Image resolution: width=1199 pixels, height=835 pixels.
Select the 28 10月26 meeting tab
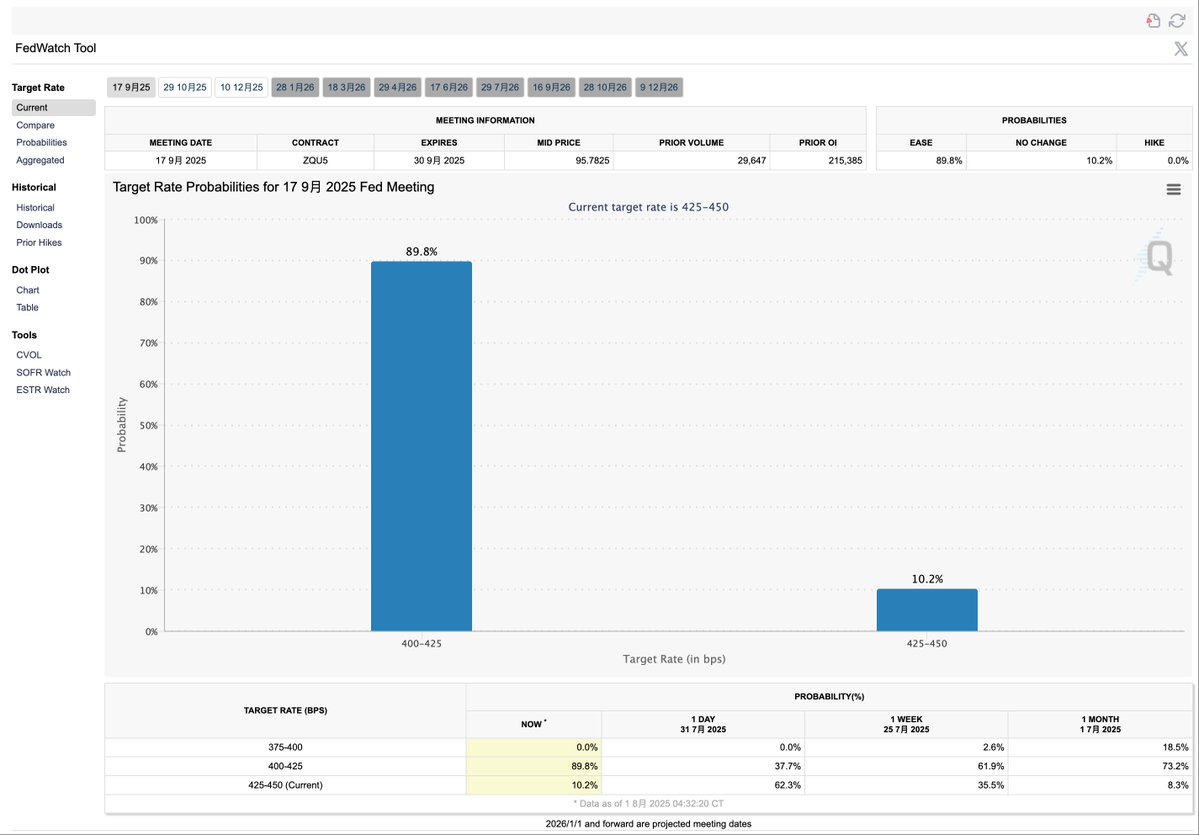[x=606, y=87]
